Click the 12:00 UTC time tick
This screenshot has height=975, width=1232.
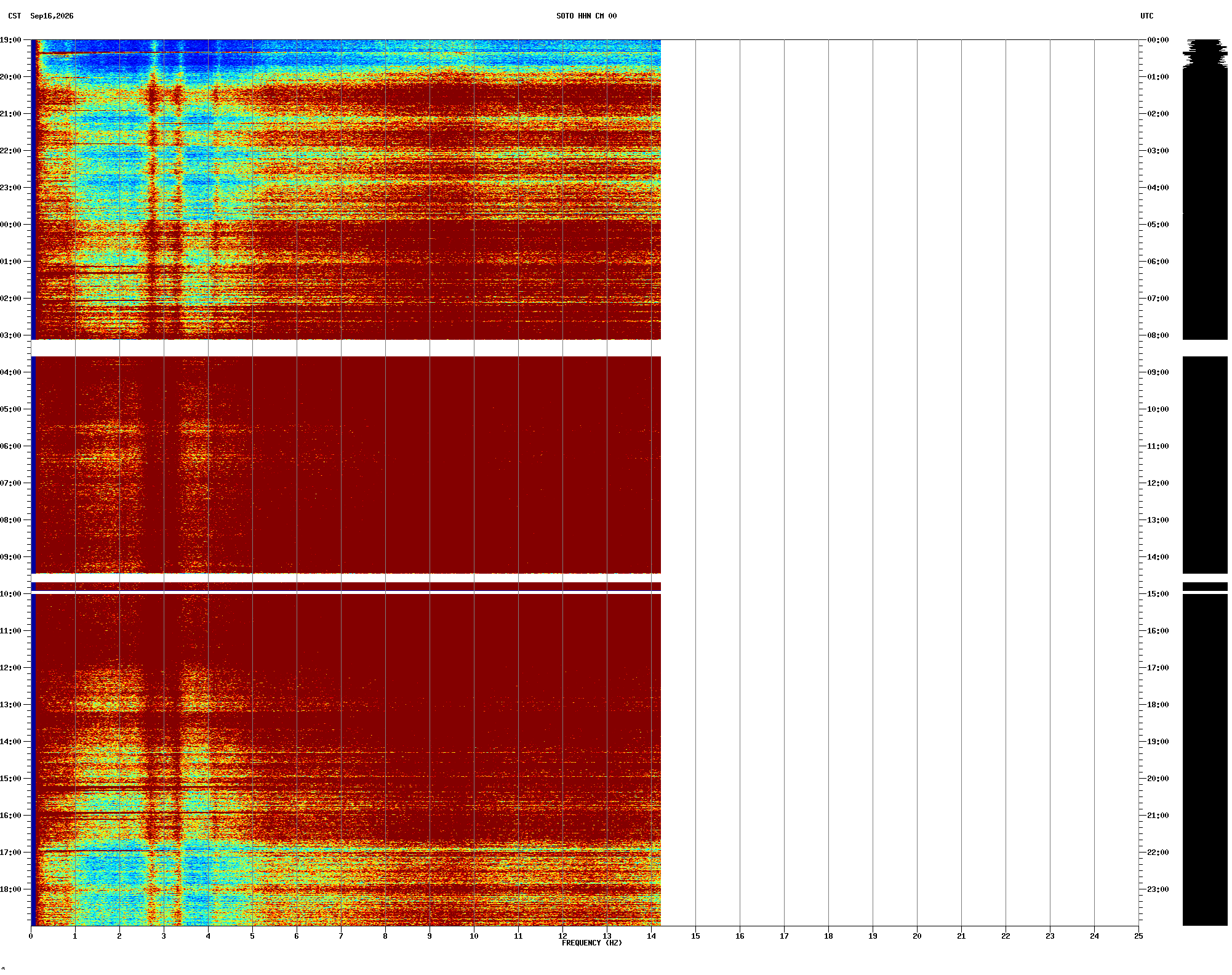[1158, 483]
